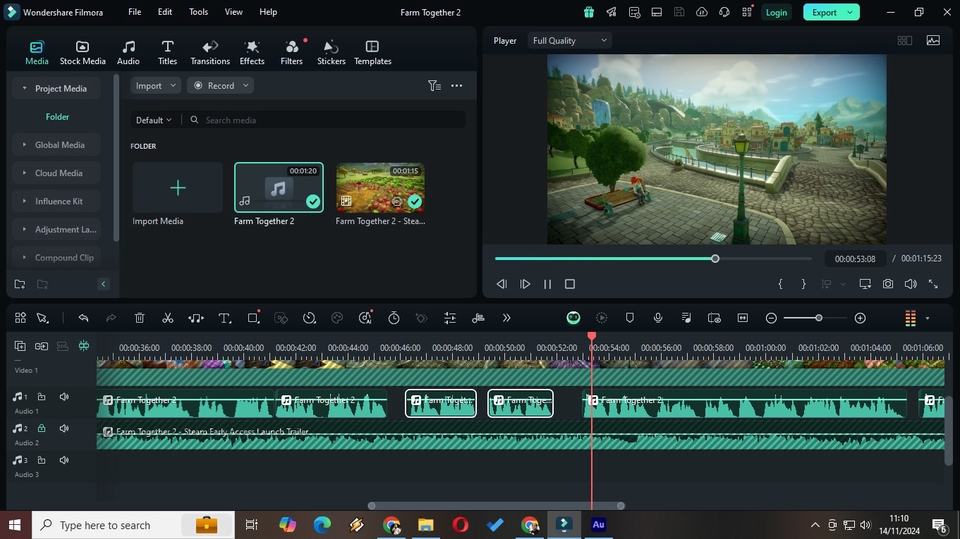Expand the Global Media section
The image size is (960, 539).
59,145
